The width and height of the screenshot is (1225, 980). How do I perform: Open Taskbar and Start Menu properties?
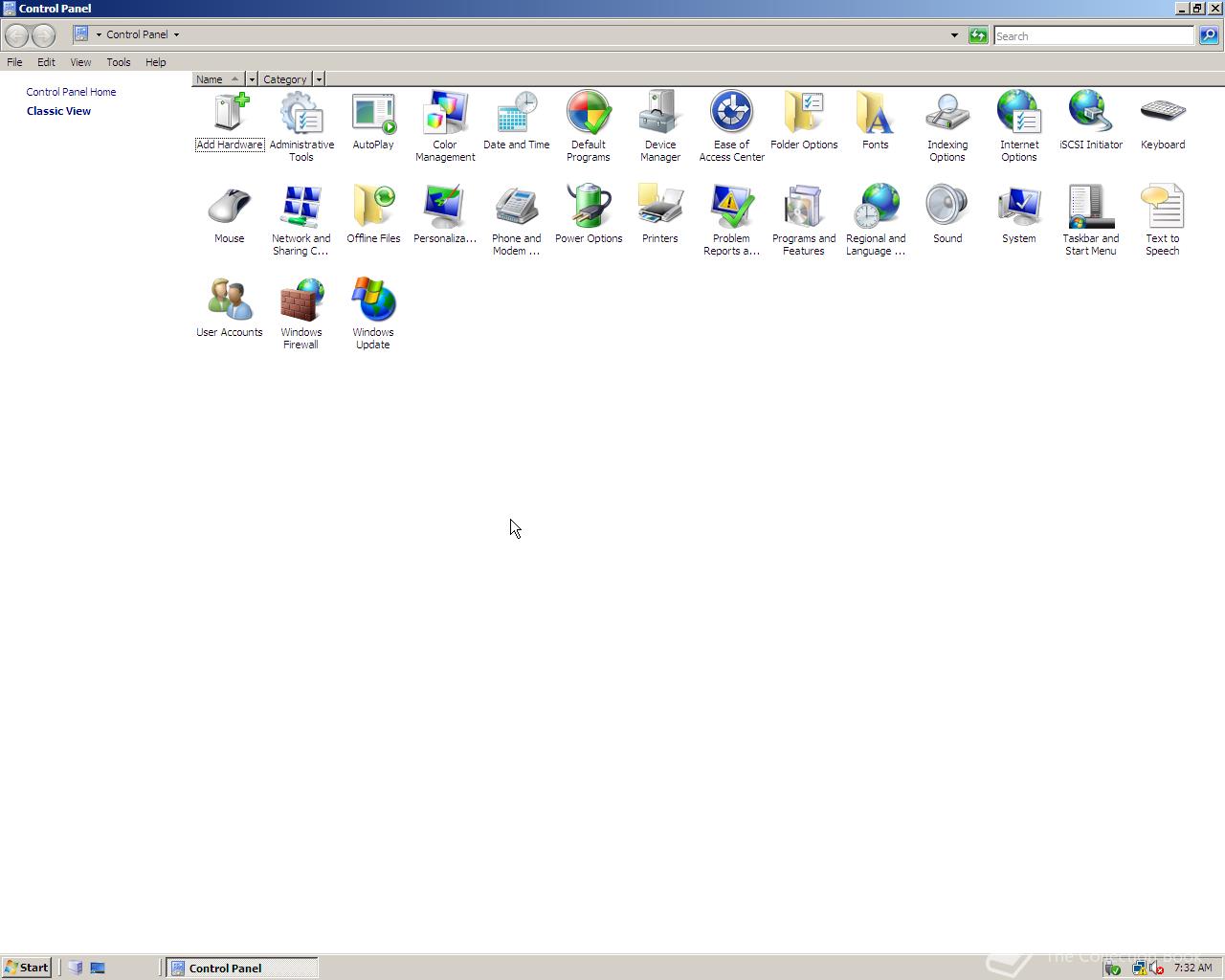[x=1091, y=219]
